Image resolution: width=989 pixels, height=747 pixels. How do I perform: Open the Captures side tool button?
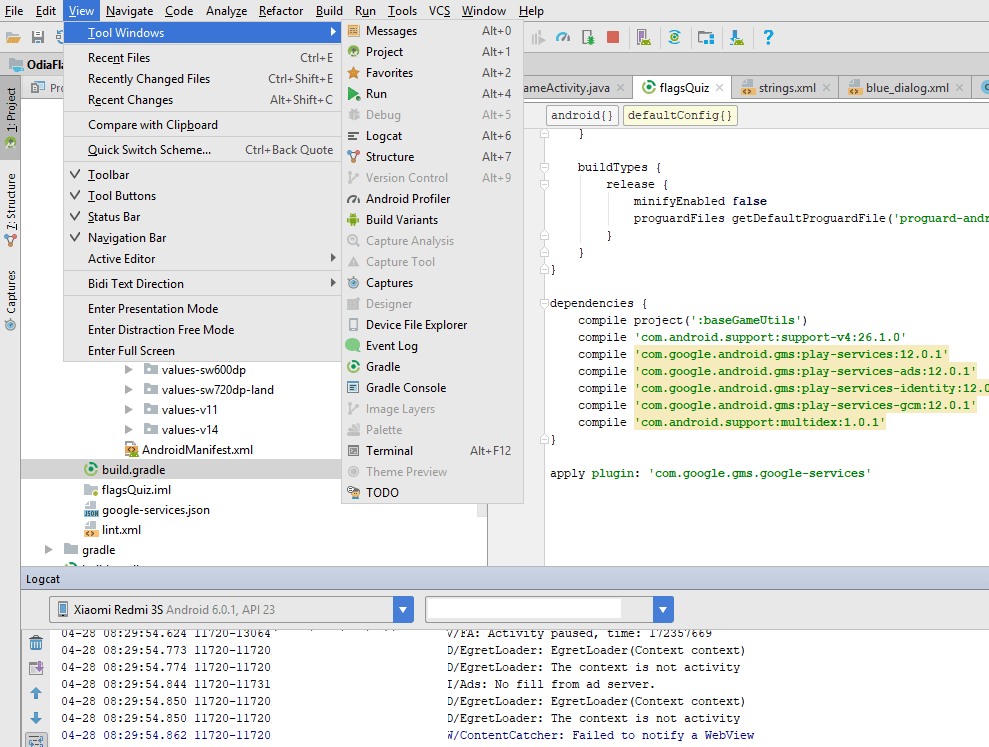pos(11,300)
